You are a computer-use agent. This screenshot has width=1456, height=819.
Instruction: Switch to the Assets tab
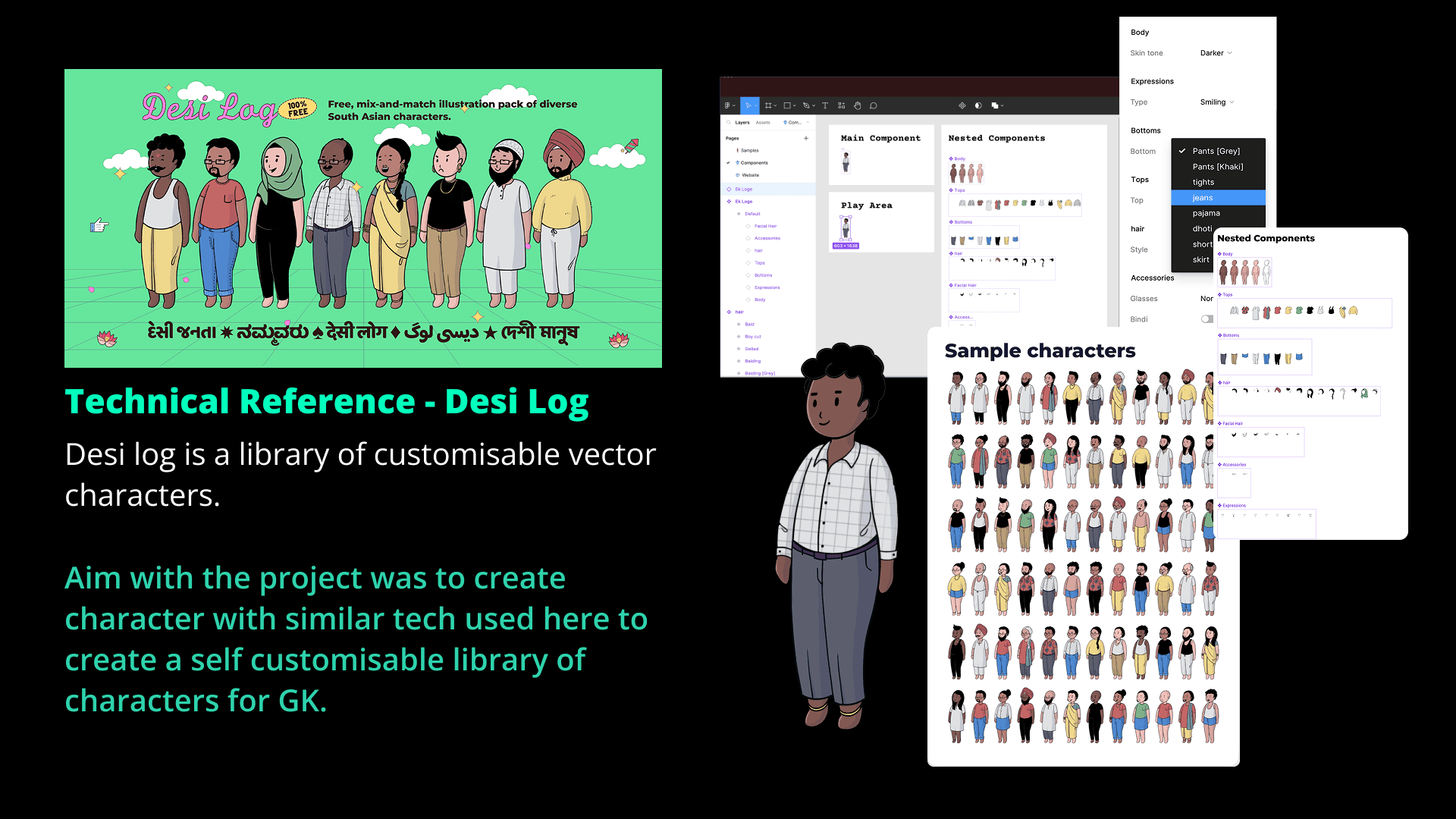[x=763, y=122]
